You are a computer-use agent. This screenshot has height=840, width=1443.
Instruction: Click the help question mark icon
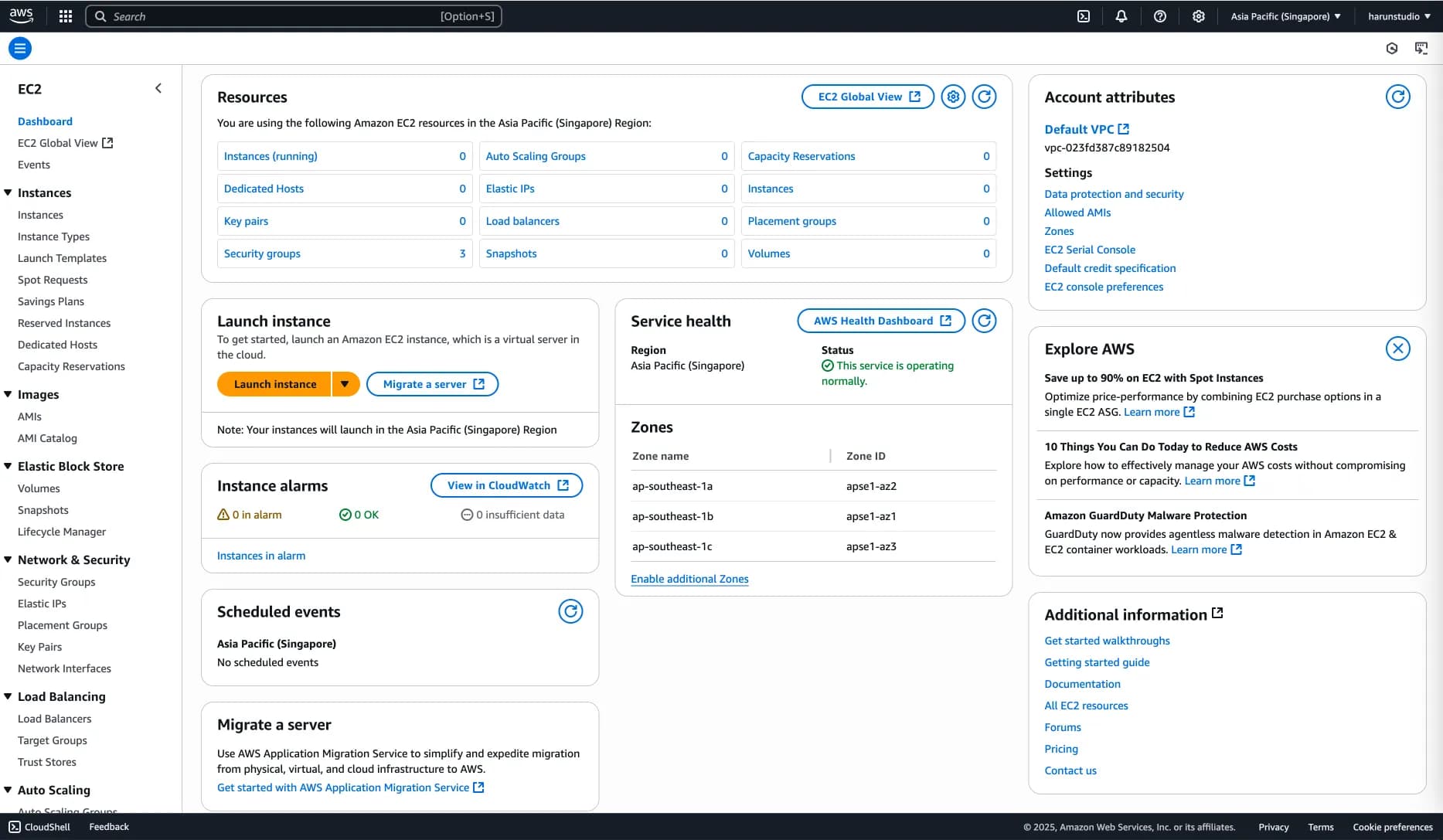1159,16
